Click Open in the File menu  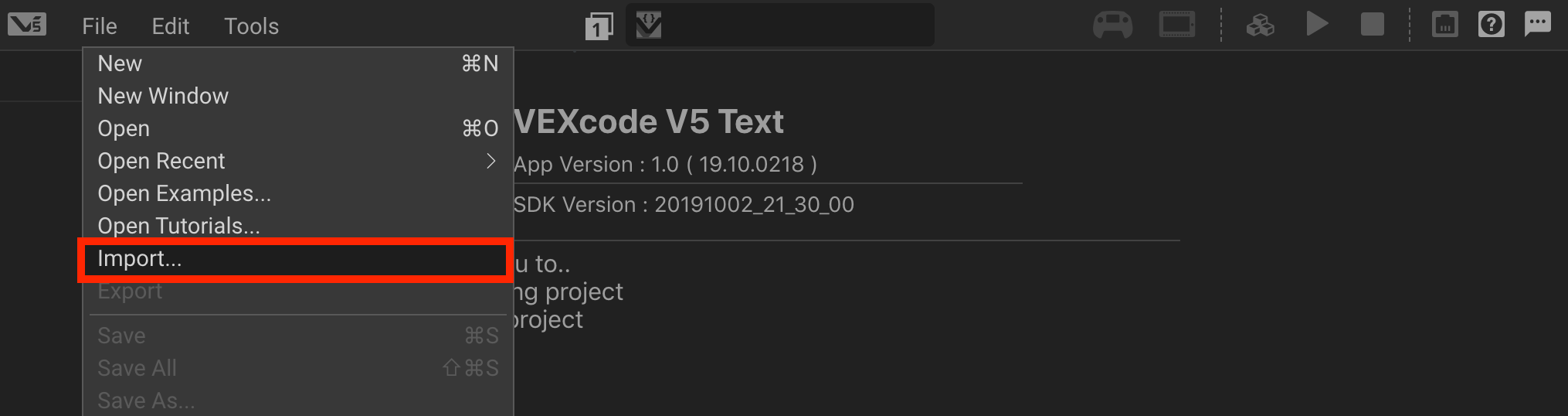pyautogui.click(x=124, y=128)
